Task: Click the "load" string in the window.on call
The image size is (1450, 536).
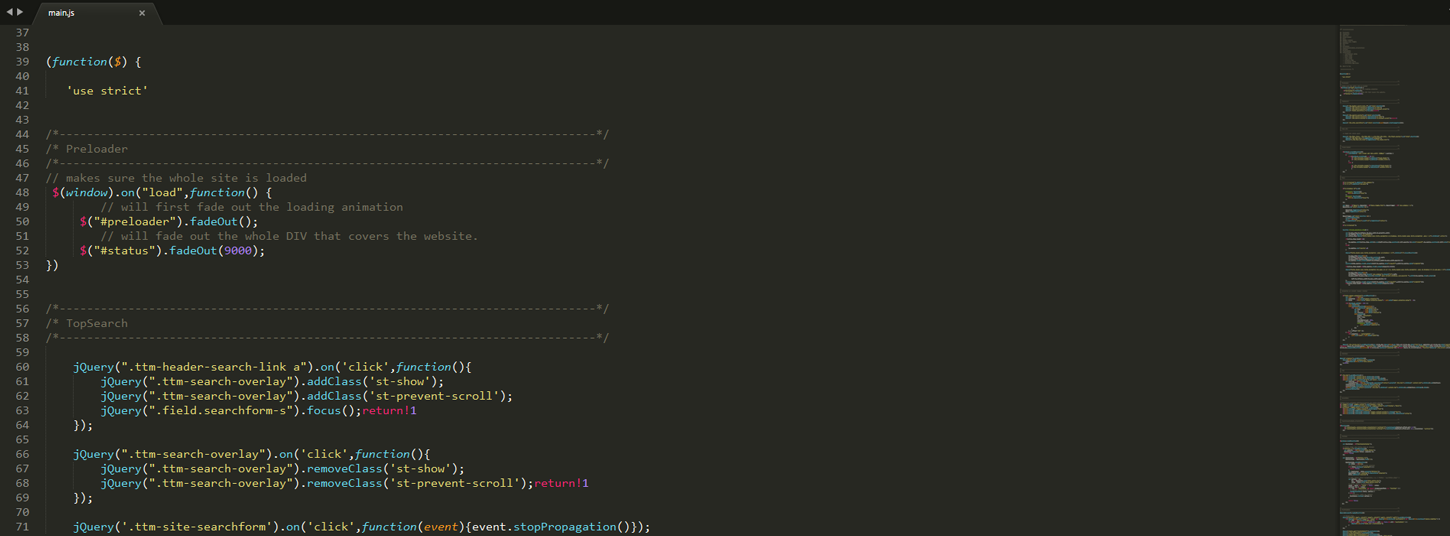Action: 162,193
